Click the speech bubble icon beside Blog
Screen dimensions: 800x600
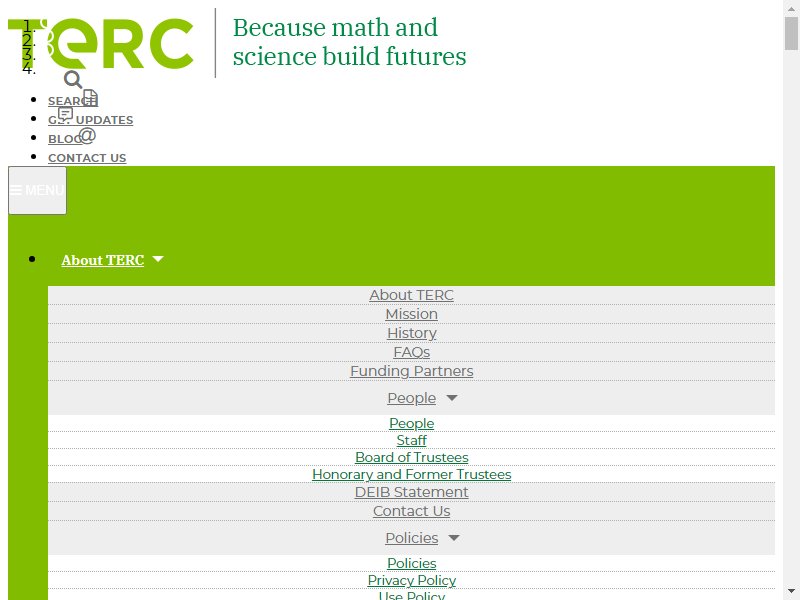65,114
